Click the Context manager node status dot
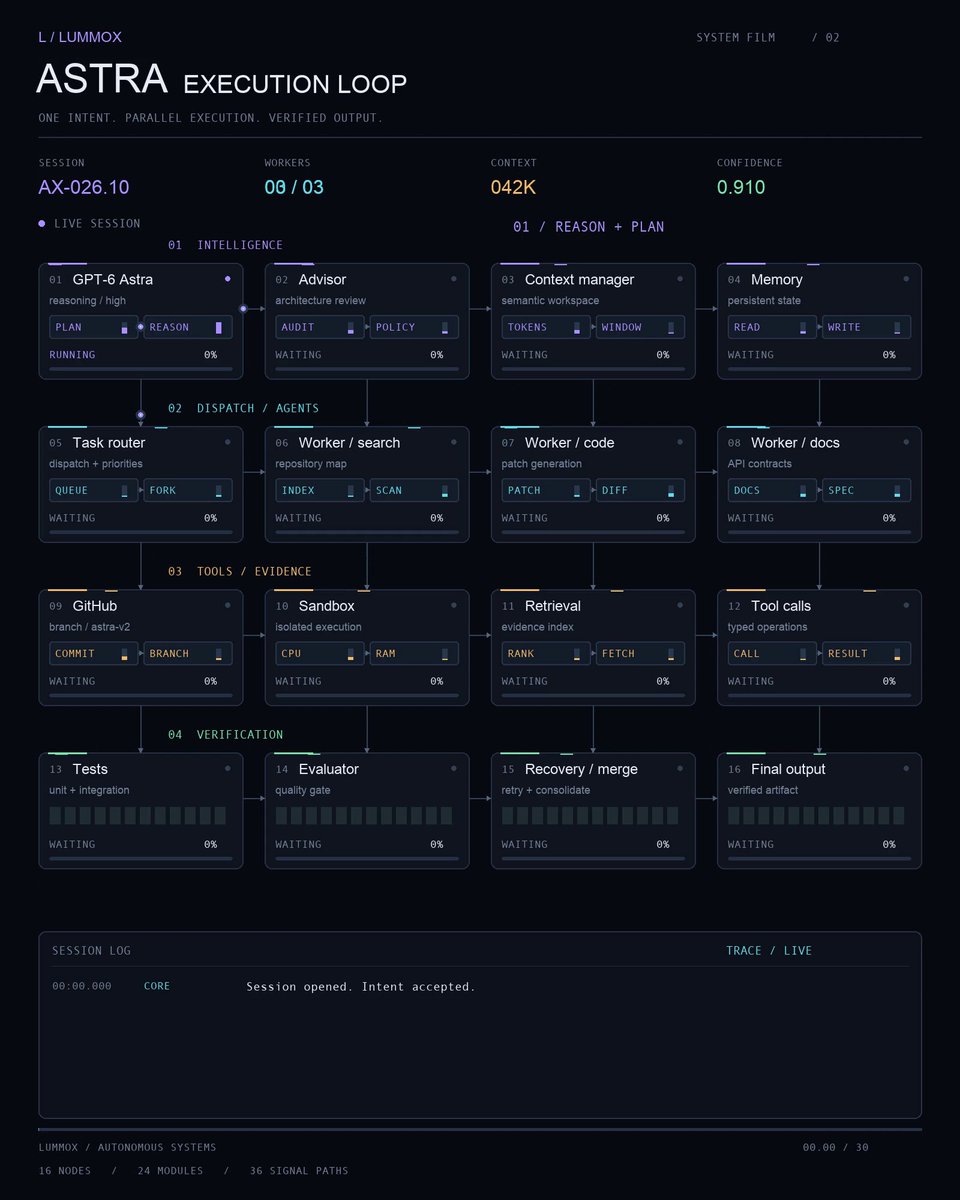This screenshot has width=960, height=1200. pos(680,279)
